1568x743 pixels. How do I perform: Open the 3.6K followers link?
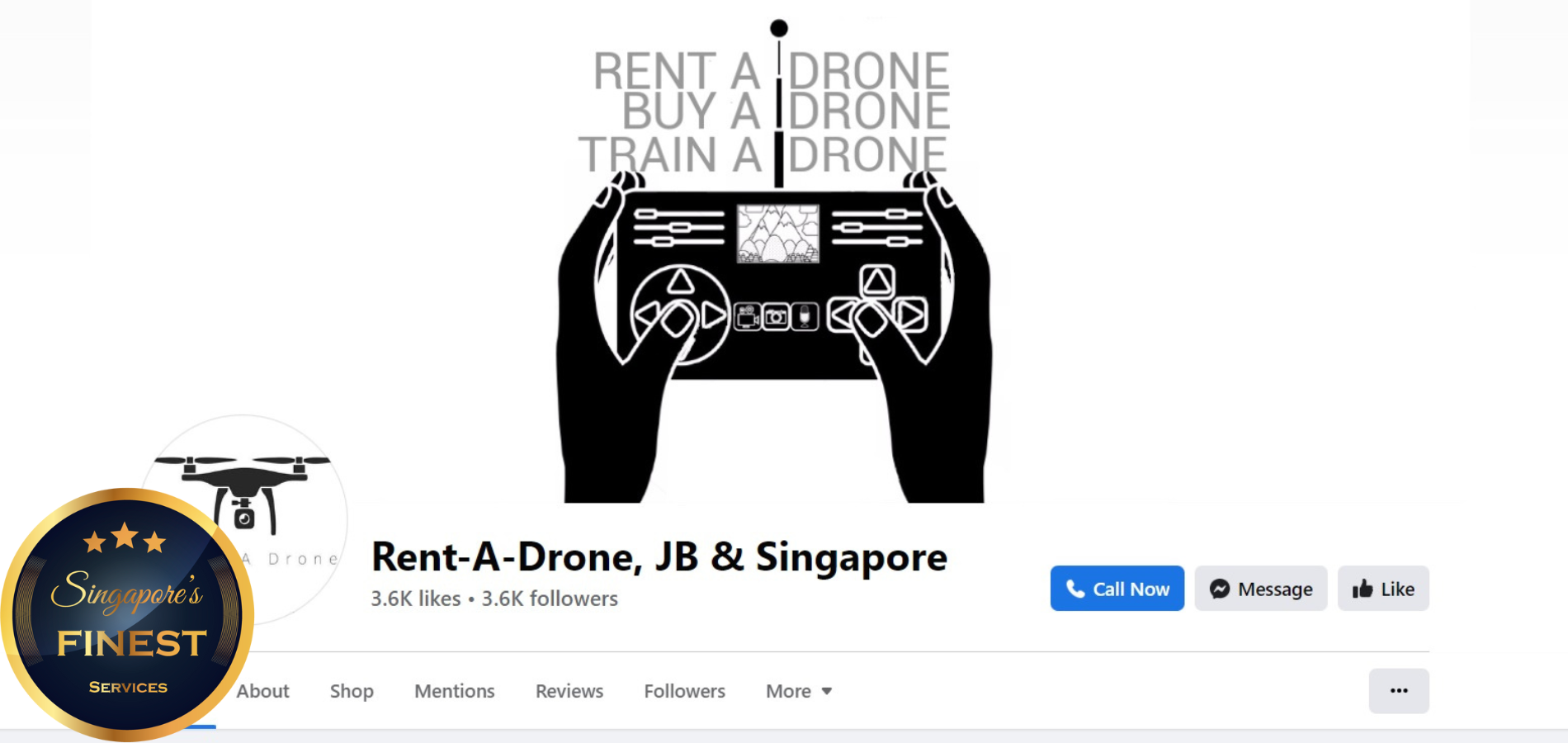click(550, 599)
